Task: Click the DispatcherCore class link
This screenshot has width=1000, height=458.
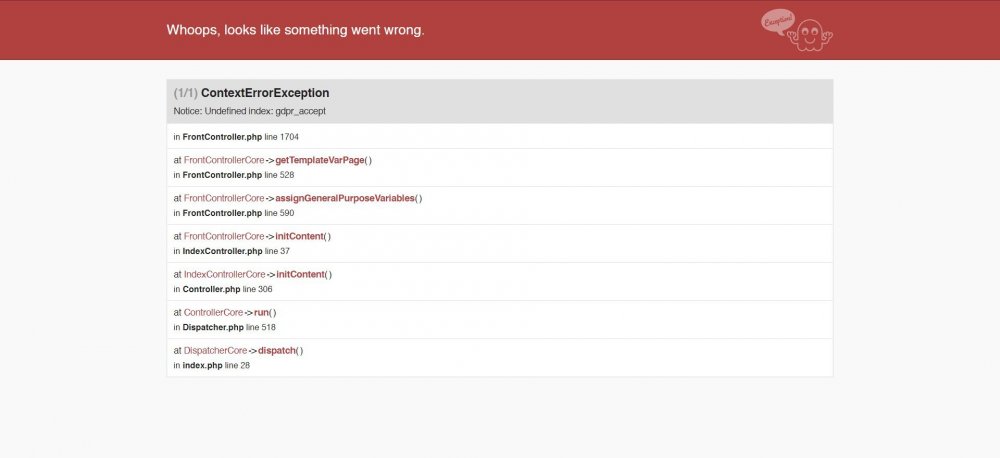Action: point(215,350)
